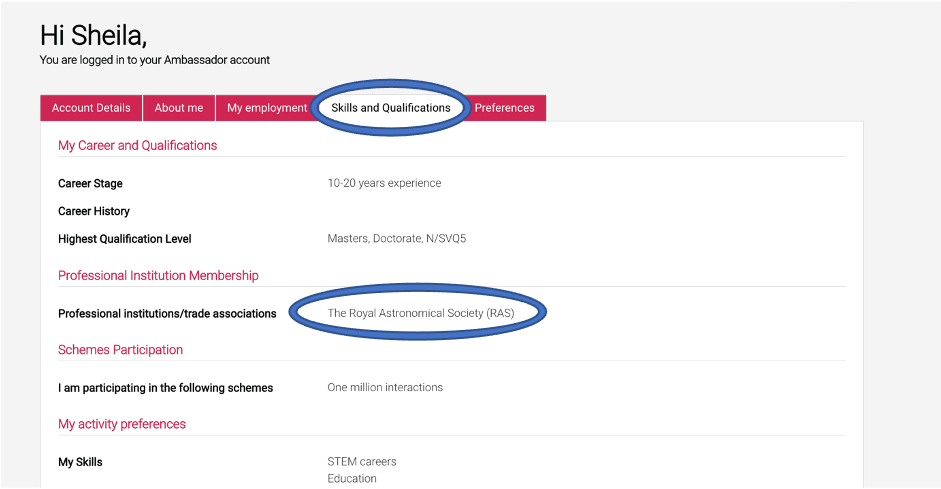
Task: Click the 'Hi Sheila,' greeting heading
Action: 93,35
